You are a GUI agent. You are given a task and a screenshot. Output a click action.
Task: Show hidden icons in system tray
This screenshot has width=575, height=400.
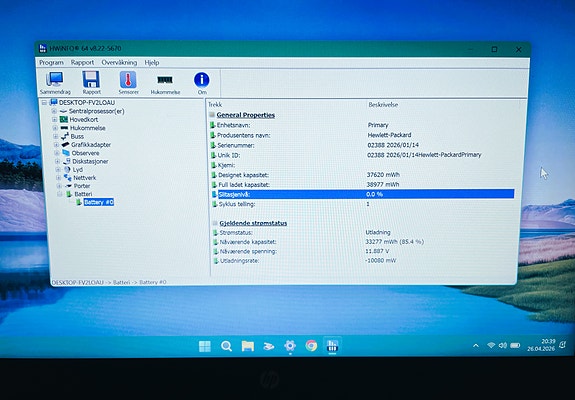click(x=476, y=345)
